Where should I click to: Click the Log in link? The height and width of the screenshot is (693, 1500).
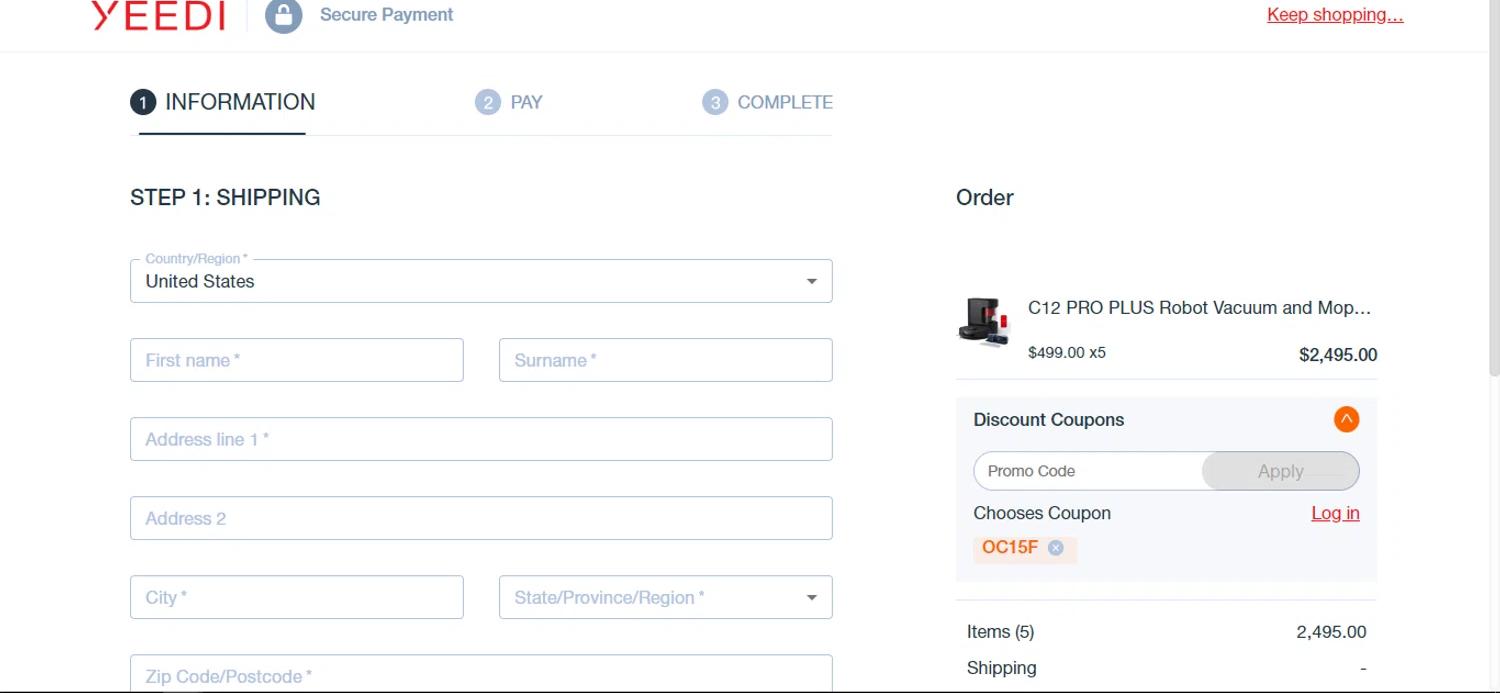[x=1335, y=513]
